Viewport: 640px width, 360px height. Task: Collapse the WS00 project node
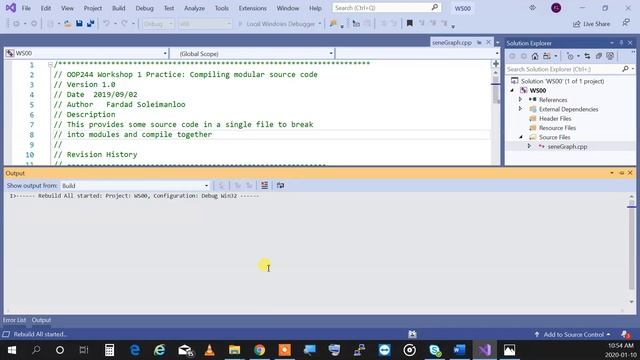coord(512,91)
